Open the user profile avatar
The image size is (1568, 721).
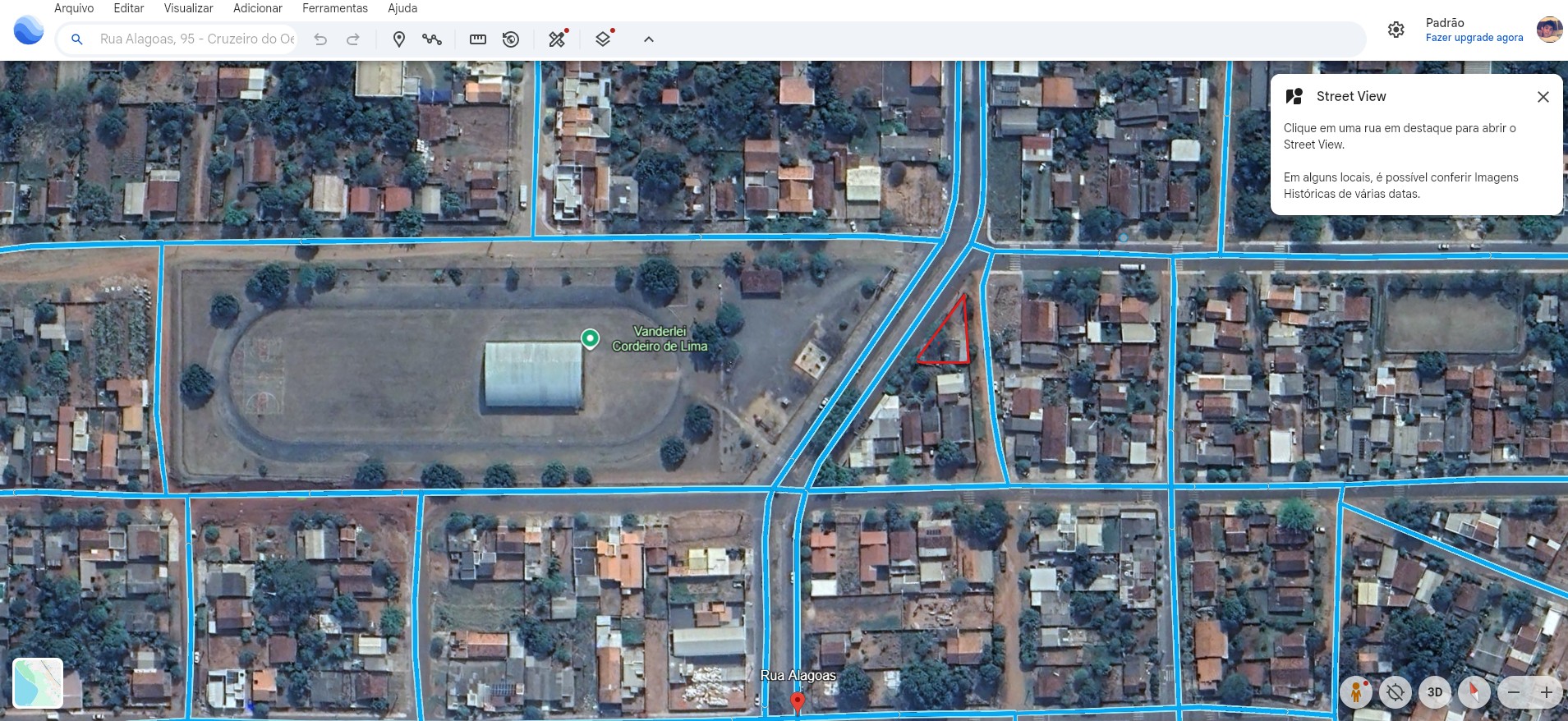point(1549,30)
